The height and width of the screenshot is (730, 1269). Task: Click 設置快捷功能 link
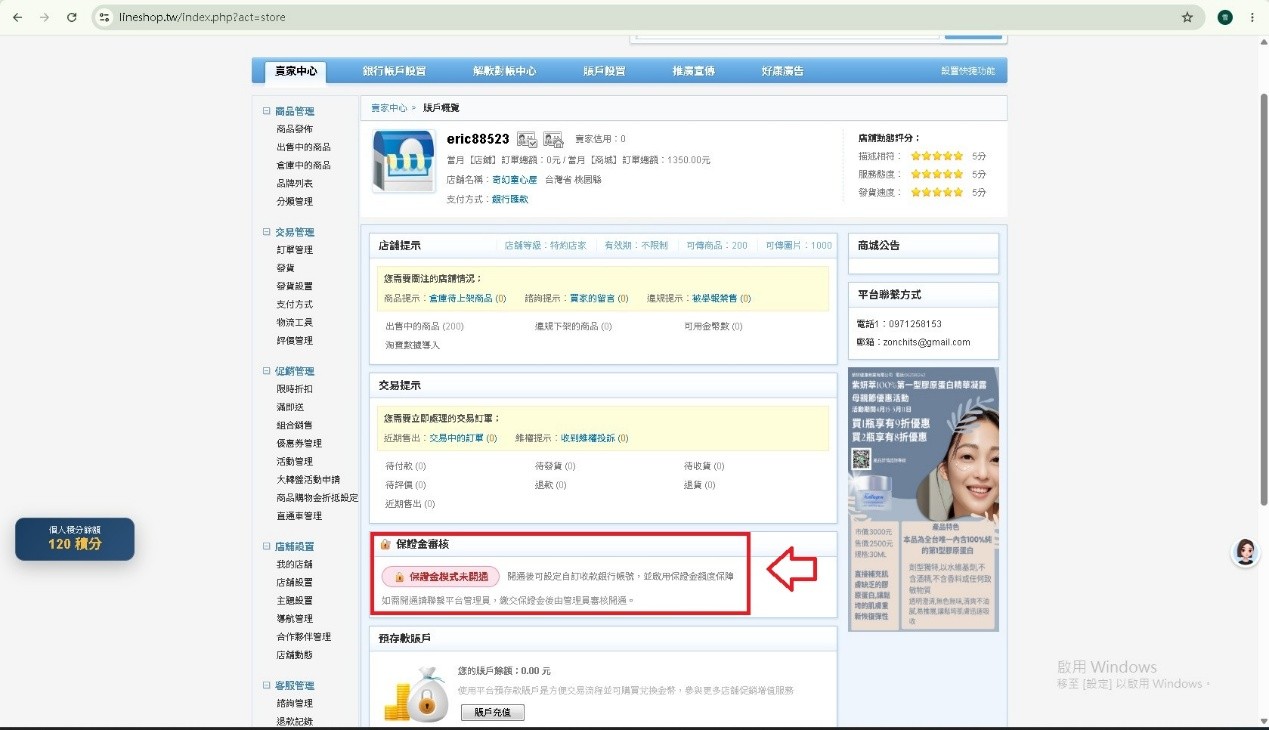click(x=968, y=71)
